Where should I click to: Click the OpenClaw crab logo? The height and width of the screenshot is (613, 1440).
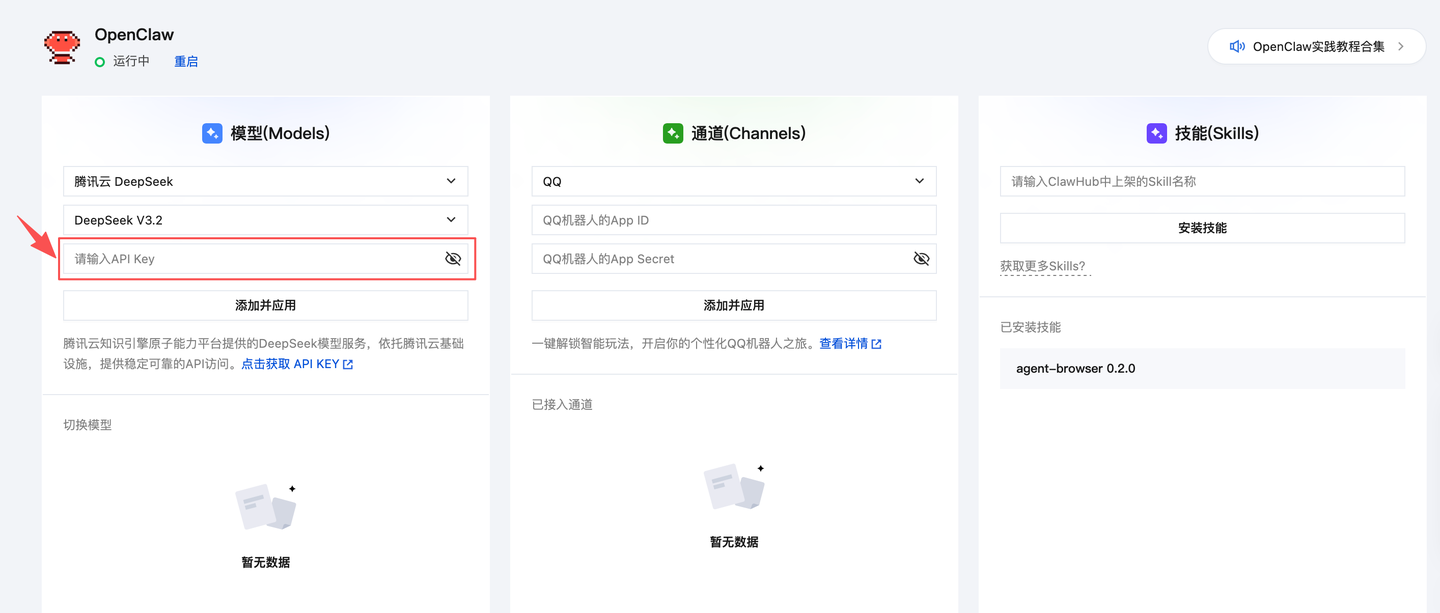click(62, 46)
